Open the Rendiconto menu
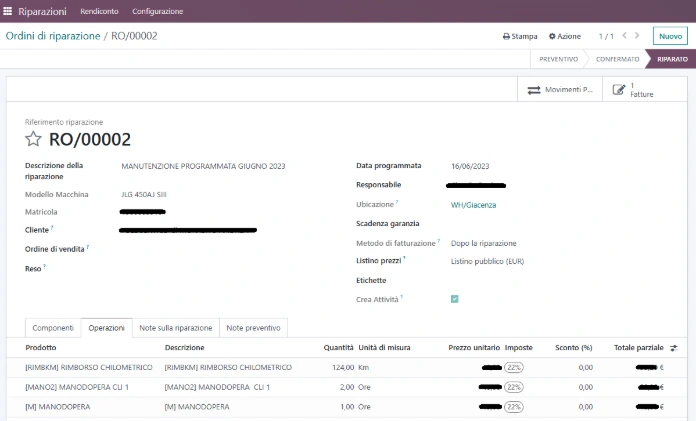Viewport: 696px width, 421px height. pyautogui.click(x=99, y=11)
